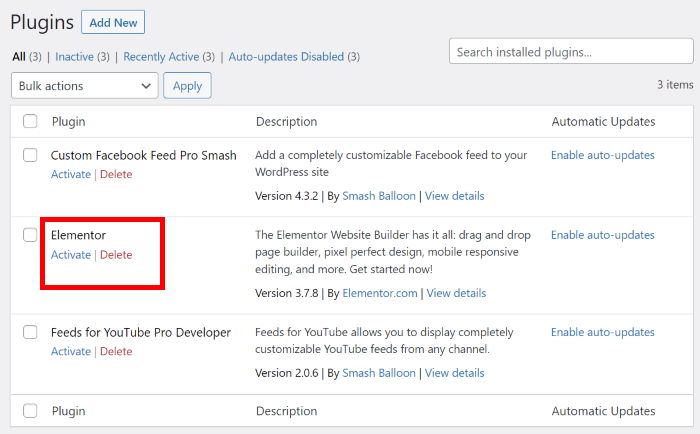Activate Custom Facebook Feed Pro Smash

70,174
